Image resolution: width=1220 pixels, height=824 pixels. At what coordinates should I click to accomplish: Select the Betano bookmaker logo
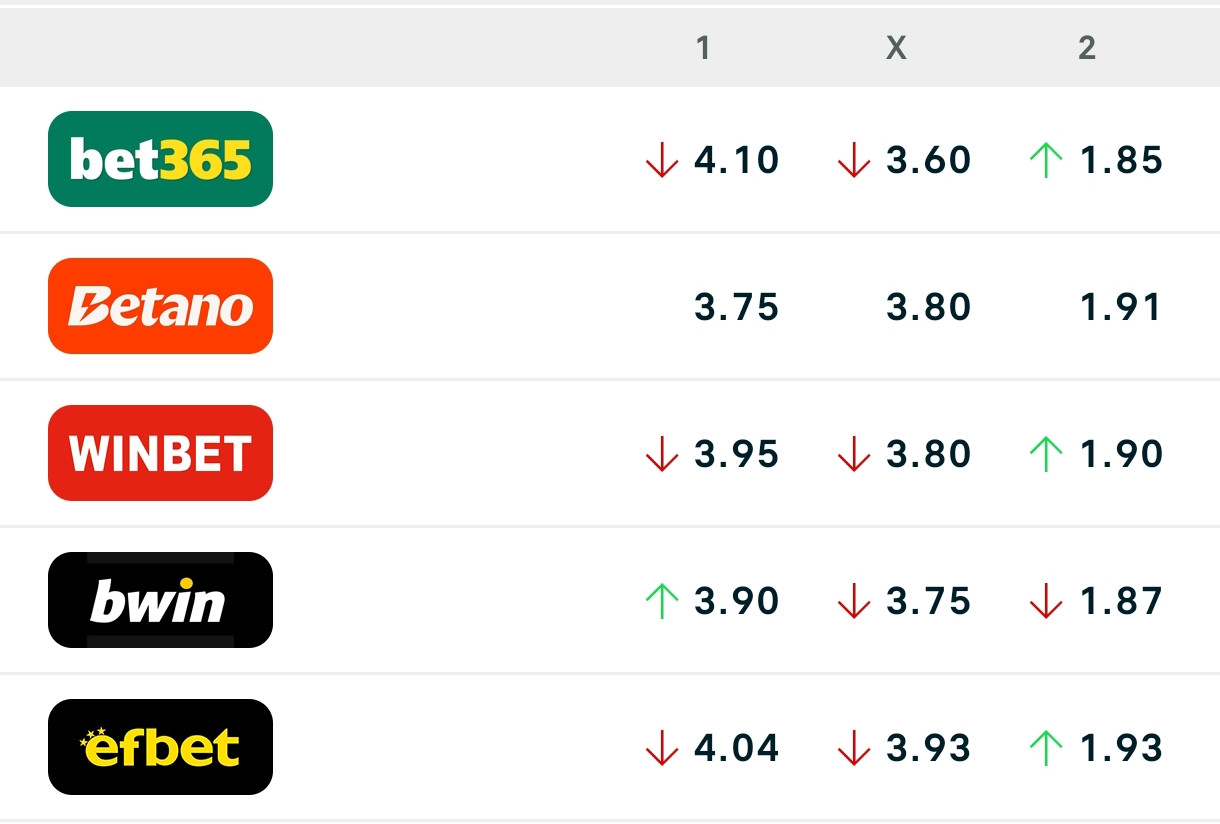pos(160,305)
